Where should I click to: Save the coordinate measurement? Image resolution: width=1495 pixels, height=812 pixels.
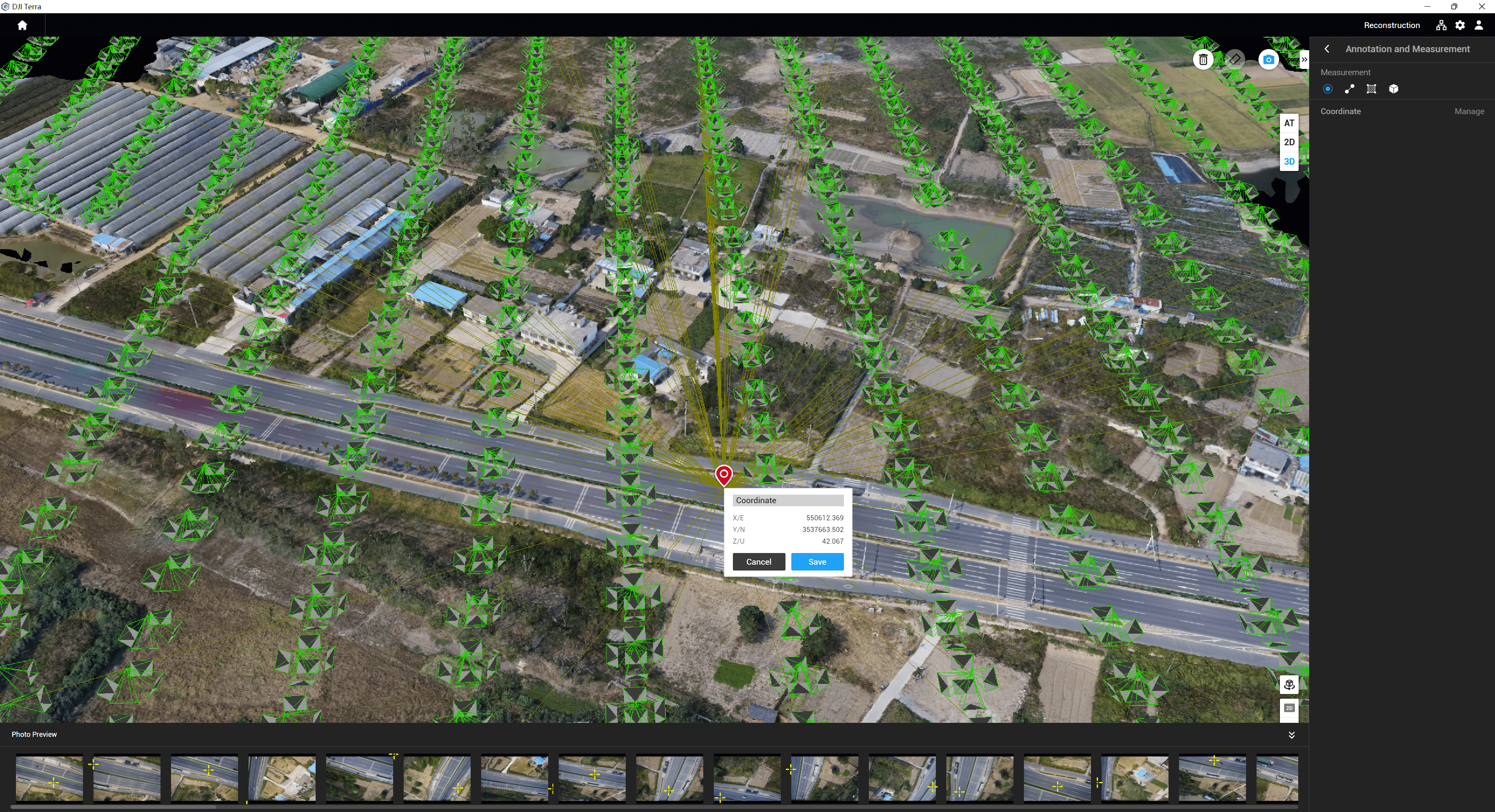[817, 562]
